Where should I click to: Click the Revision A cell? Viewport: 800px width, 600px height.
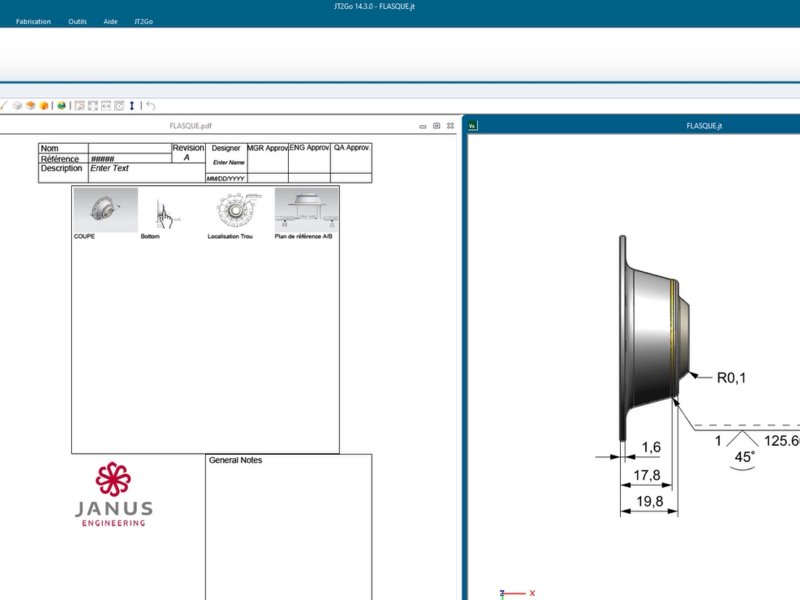pyautogui.click(x=188, y=153)
